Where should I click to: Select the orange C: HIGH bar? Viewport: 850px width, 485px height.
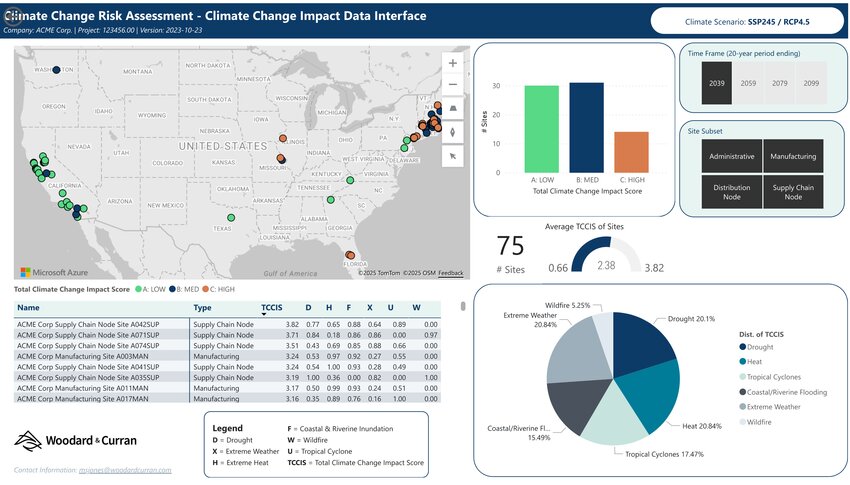(632, 152)
